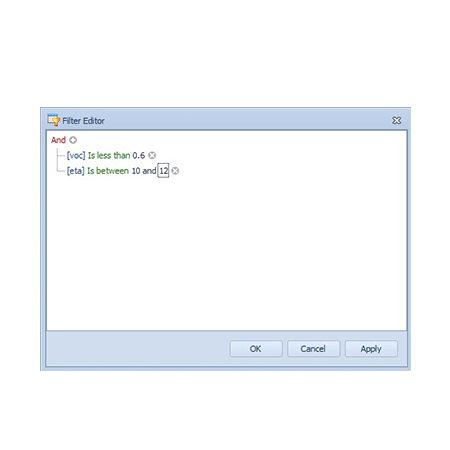Viewport: 450px width, 450px height.
Task: Select the [eta] field name
Action: click(x=76, y=171)
